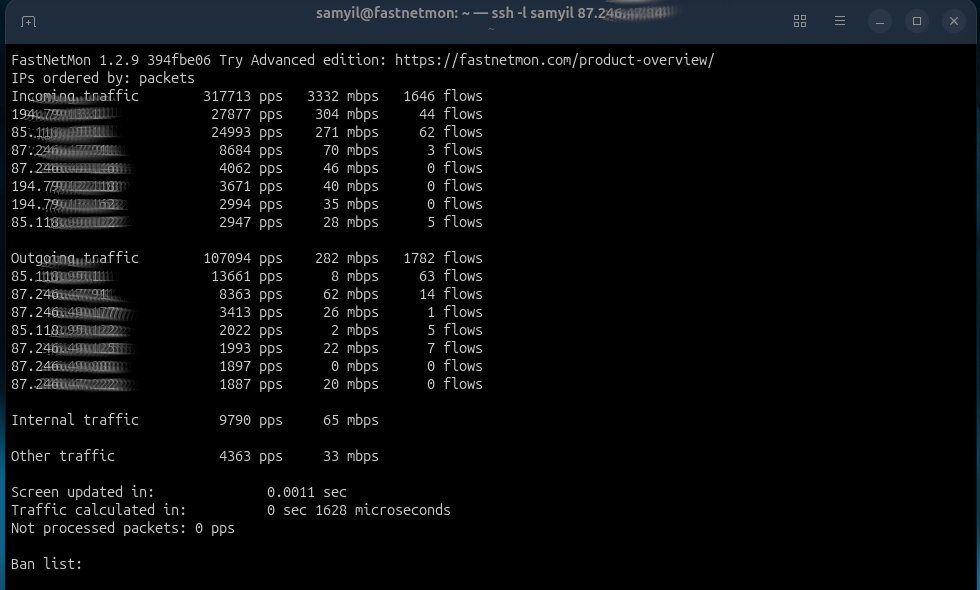Click the 'Internal traffic' label
The image size is (980, 590).
75,420
